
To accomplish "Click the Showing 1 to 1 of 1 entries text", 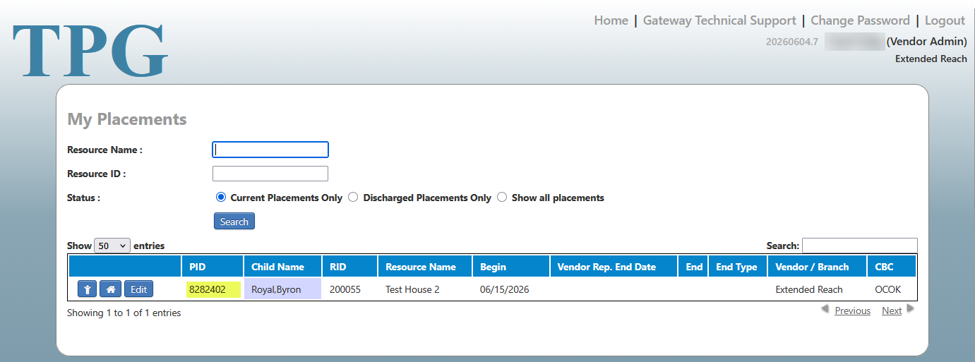I will (124, 313).
